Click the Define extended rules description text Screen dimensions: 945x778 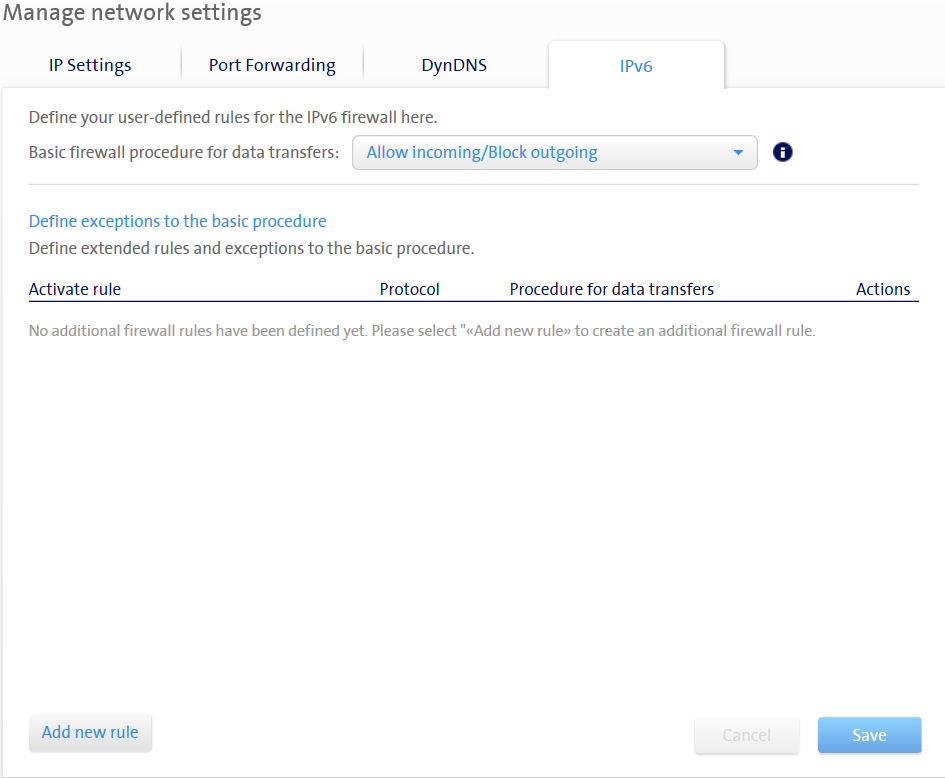[x=251, y=248]
